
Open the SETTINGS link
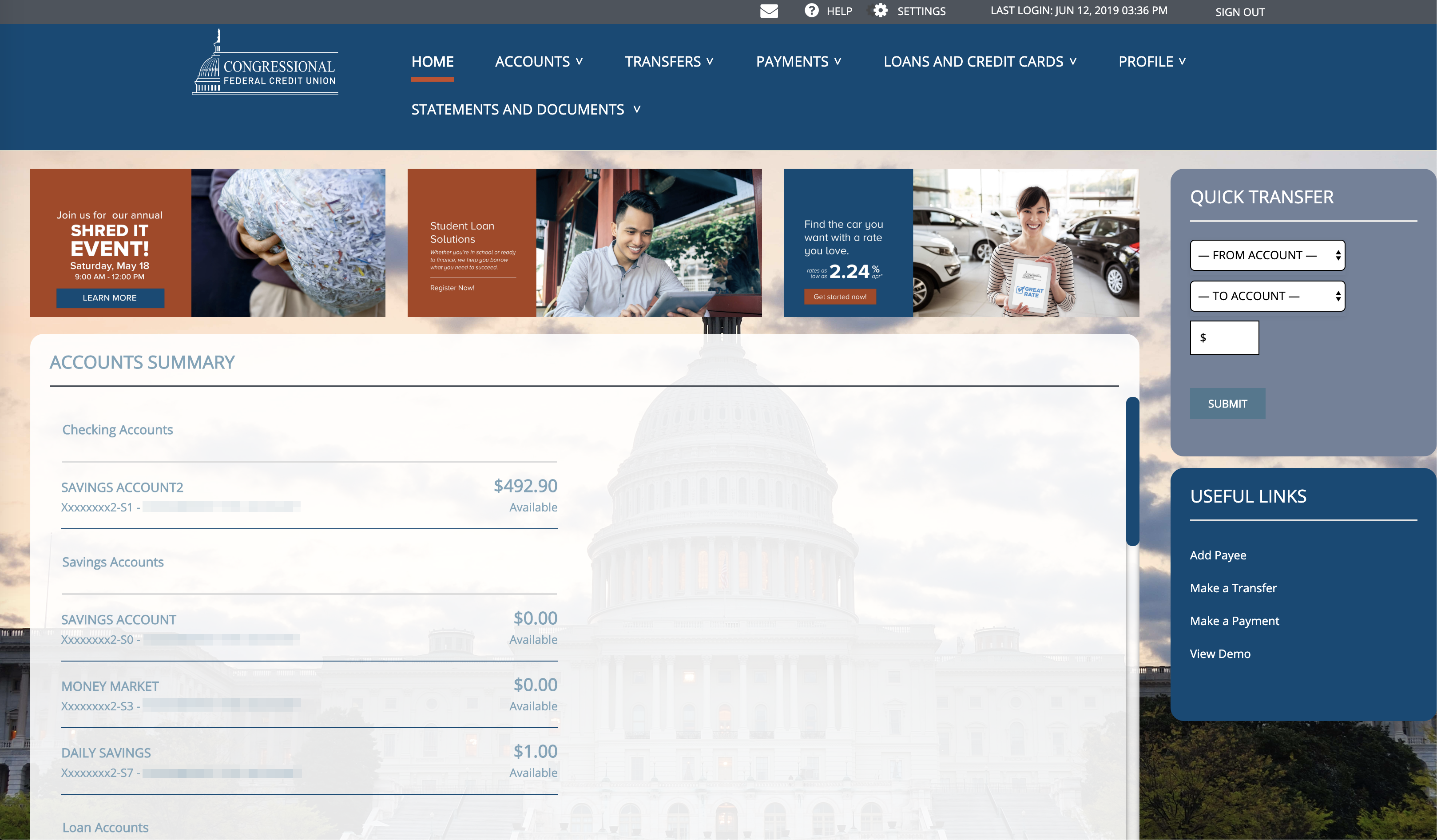click(921, 12)
